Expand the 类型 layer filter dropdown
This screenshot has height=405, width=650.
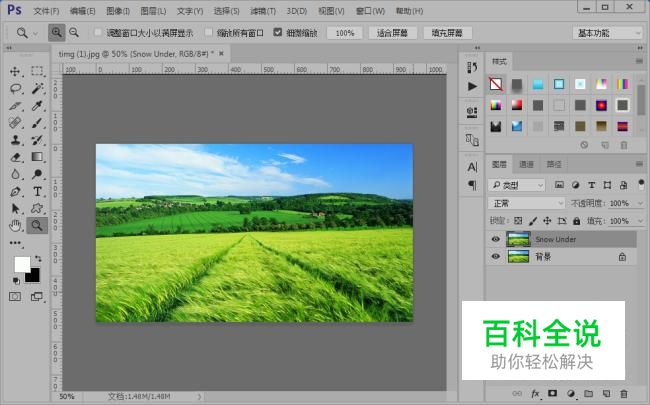tap(517, 185)
